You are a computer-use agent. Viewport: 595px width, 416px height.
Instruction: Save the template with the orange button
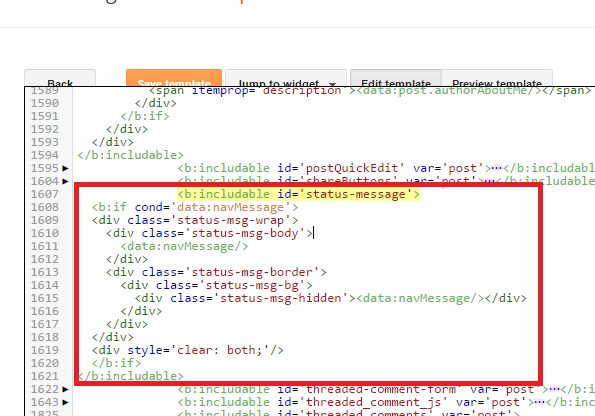[174, 78]
